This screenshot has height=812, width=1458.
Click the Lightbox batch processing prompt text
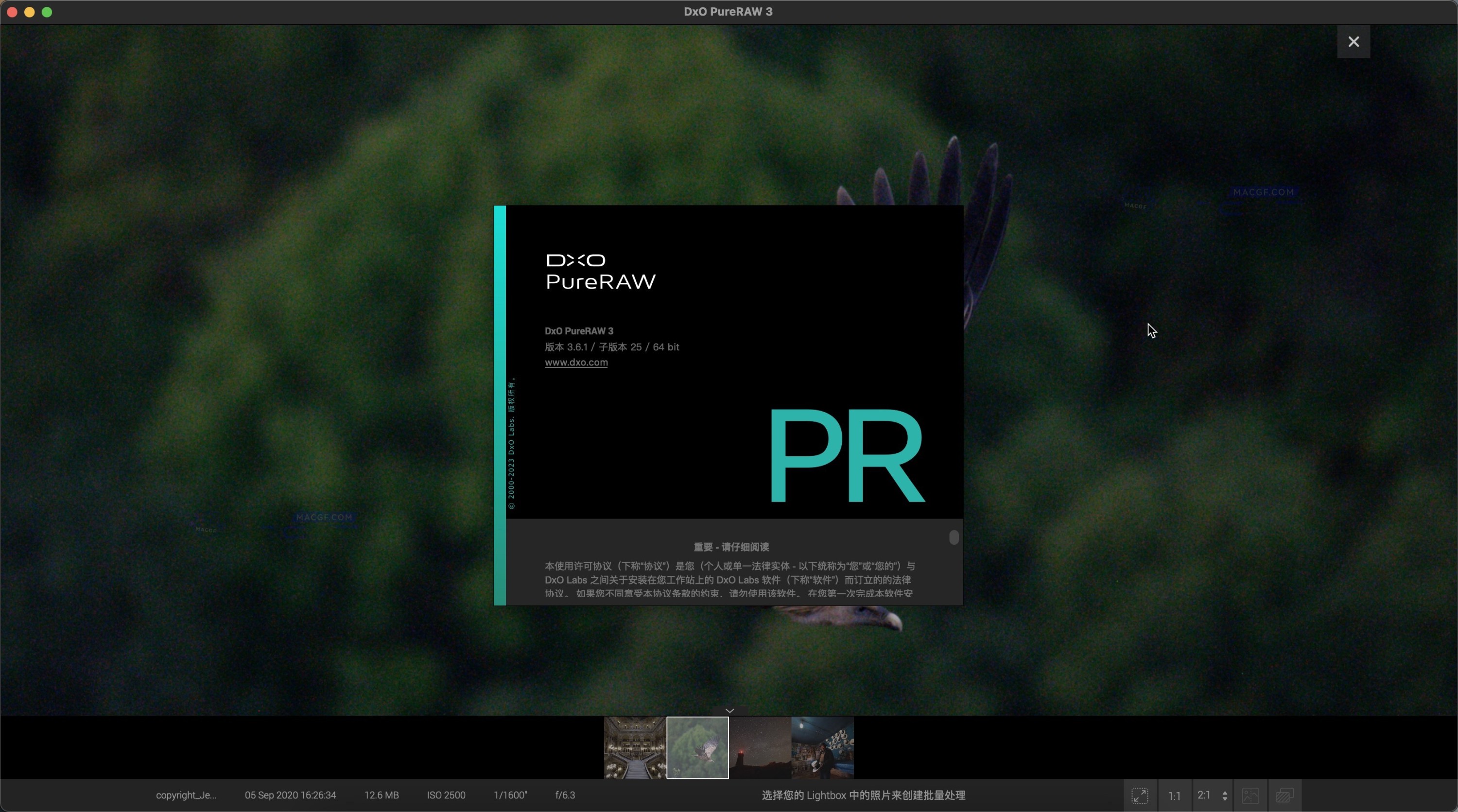(863, 795)
